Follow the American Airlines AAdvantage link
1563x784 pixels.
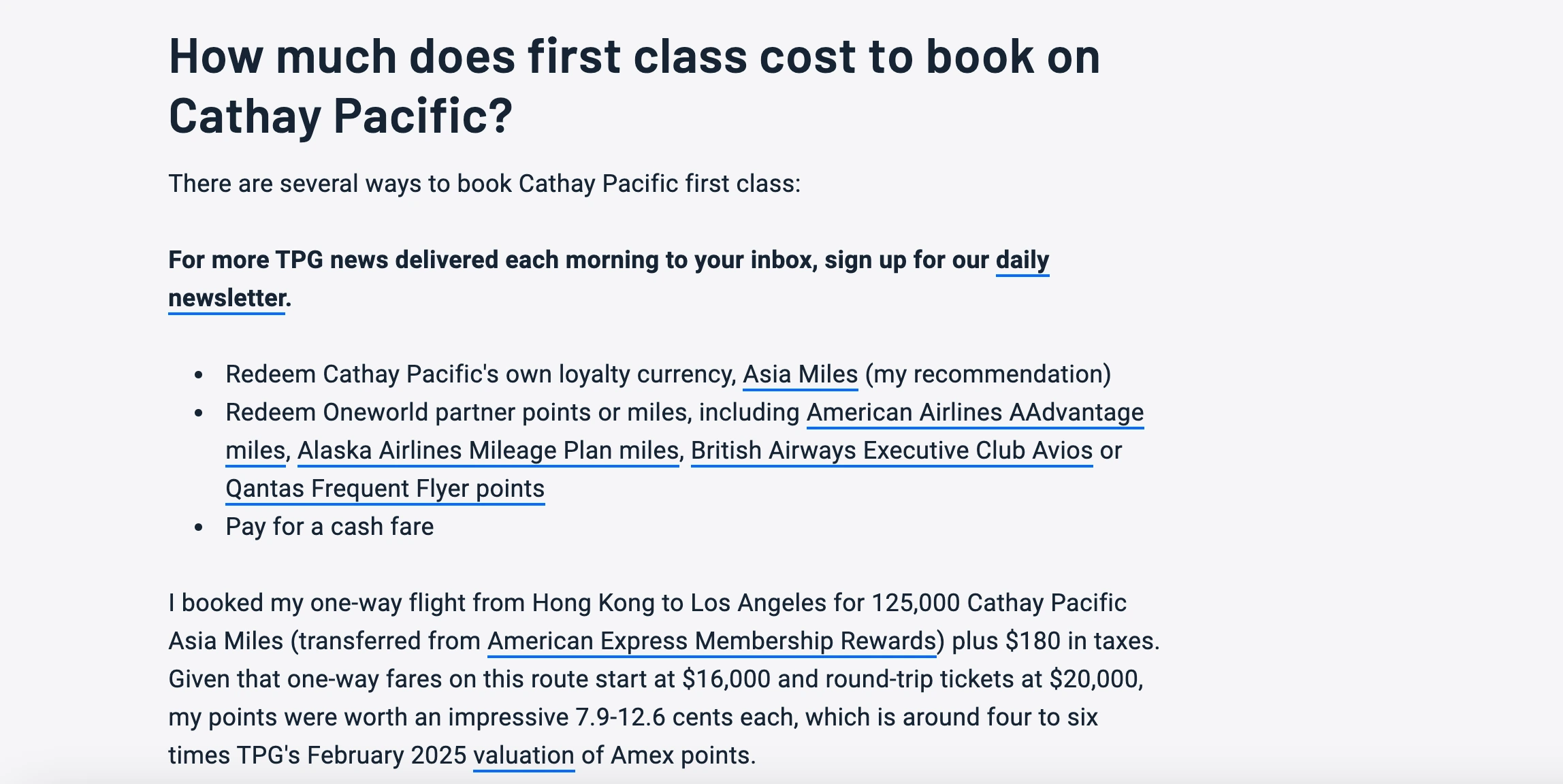pos(975,412)
